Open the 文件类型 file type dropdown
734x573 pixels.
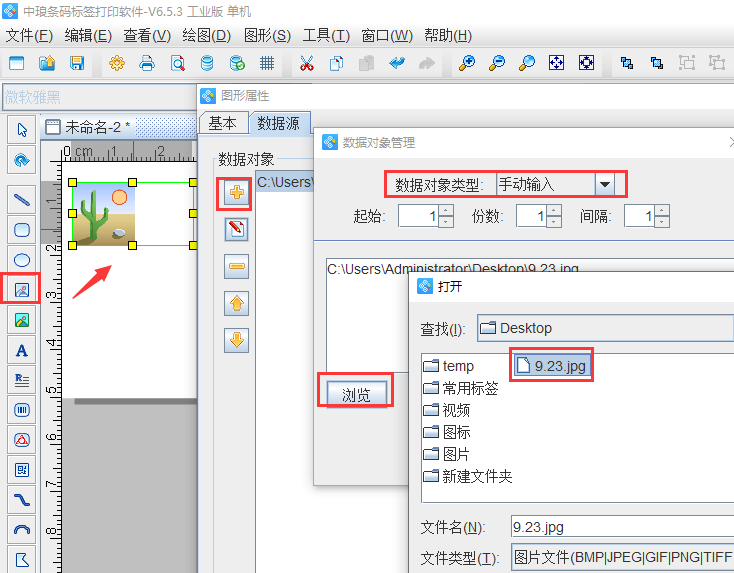pyautogui.click(x=620, y=557)
